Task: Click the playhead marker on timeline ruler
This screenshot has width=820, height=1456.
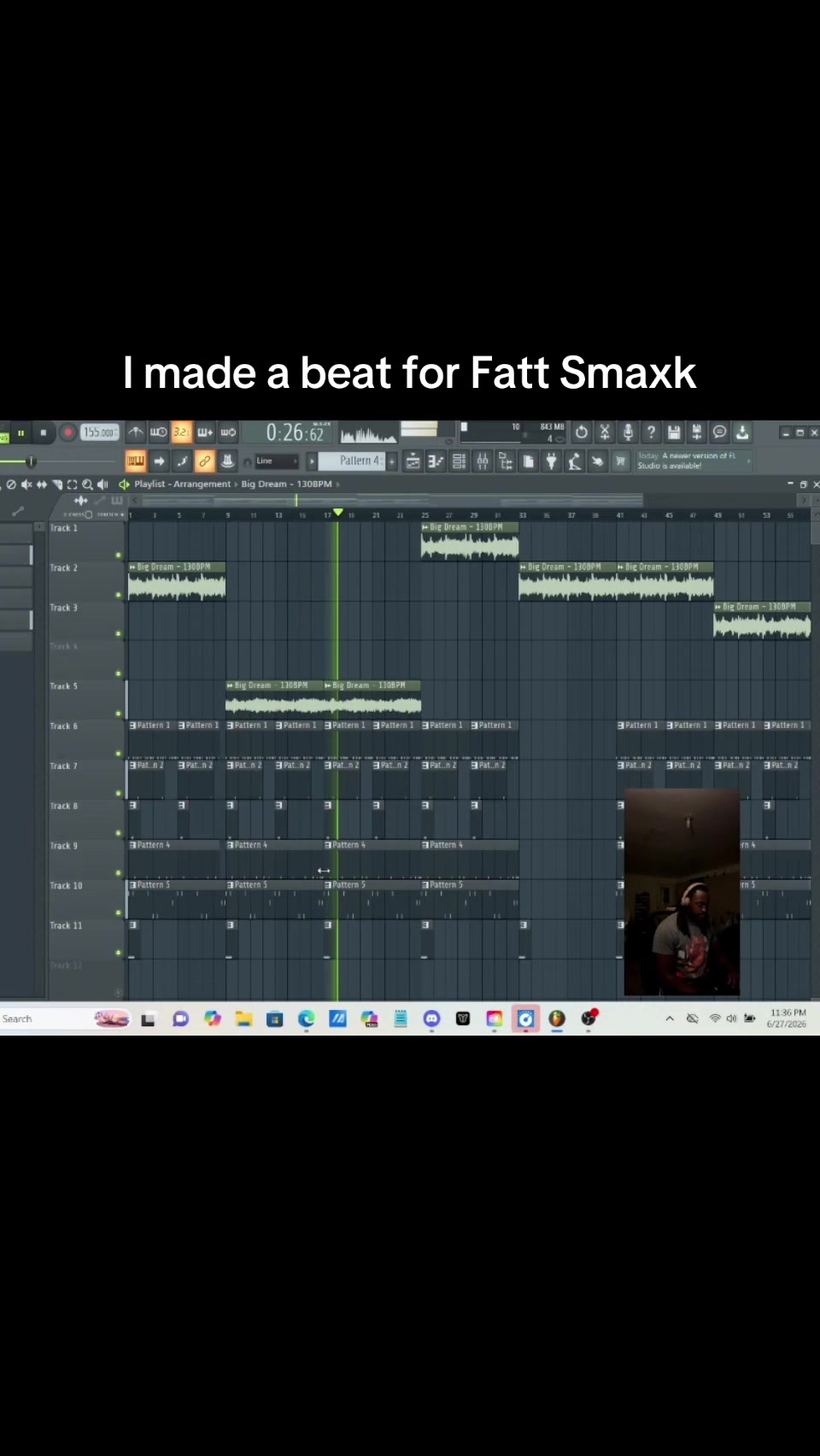Action: tap(338, 513)
